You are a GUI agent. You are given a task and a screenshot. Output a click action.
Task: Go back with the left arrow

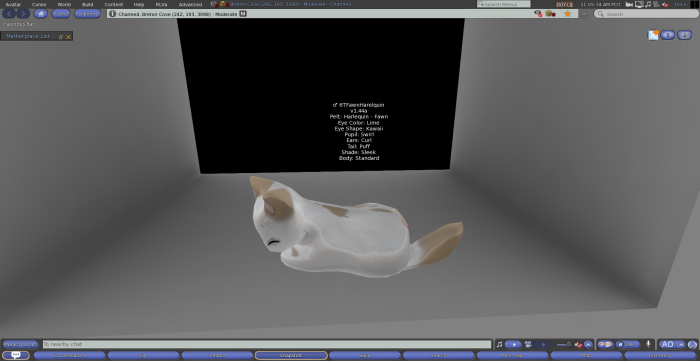9,14
